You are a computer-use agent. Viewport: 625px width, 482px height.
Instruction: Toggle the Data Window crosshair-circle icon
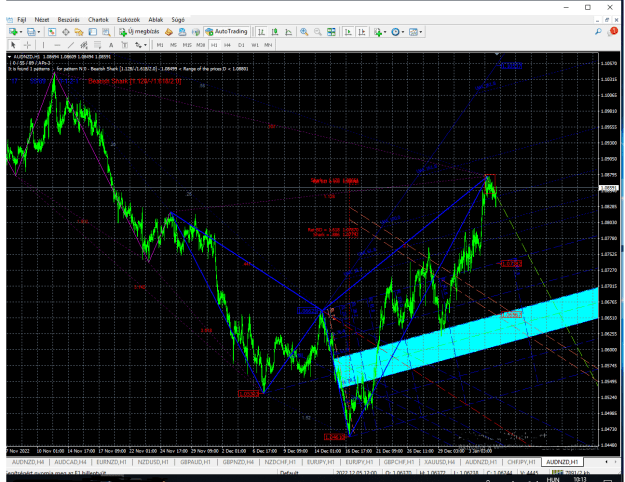(65, 32)
